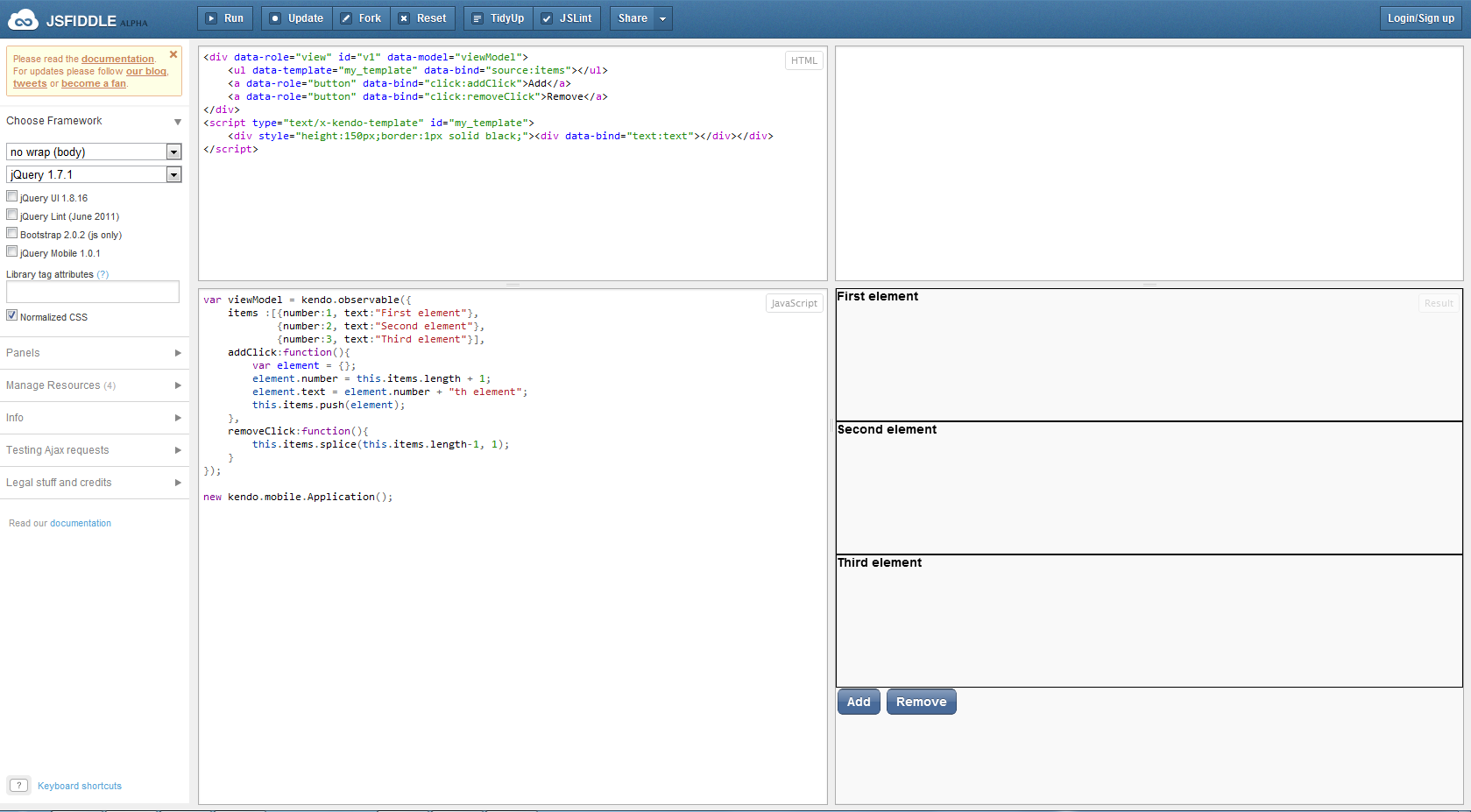Enable the jQuery UI 1.8.16 checkbox
The image size is (1471, 812).
click(12, 197)
